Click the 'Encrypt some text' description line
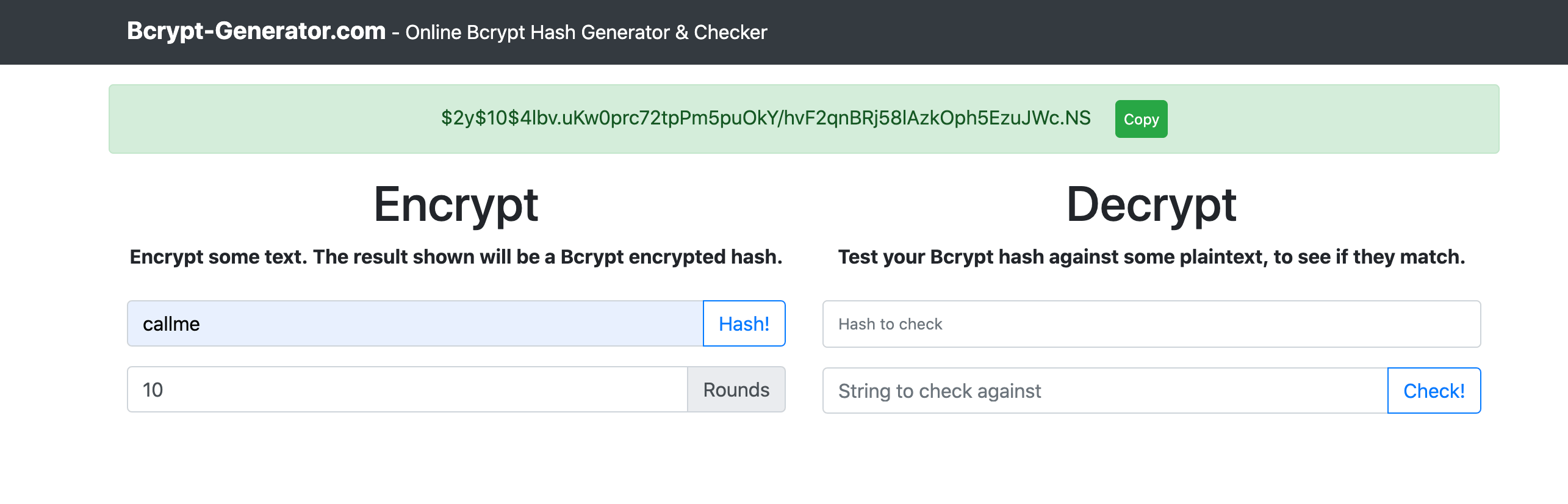The width and height of the screenshot is (1568, 504). [456, 257]
